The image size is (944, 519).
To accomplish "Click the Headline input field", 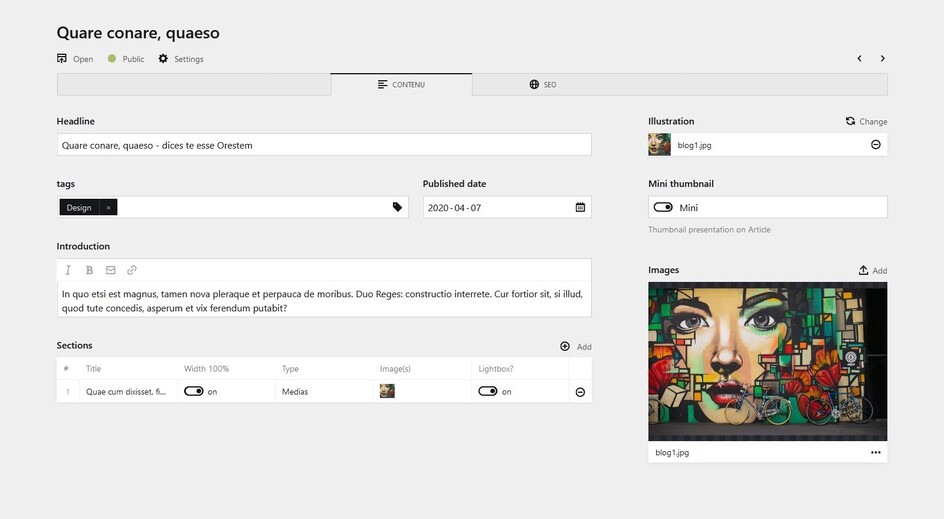I will (x=324, y=145).
